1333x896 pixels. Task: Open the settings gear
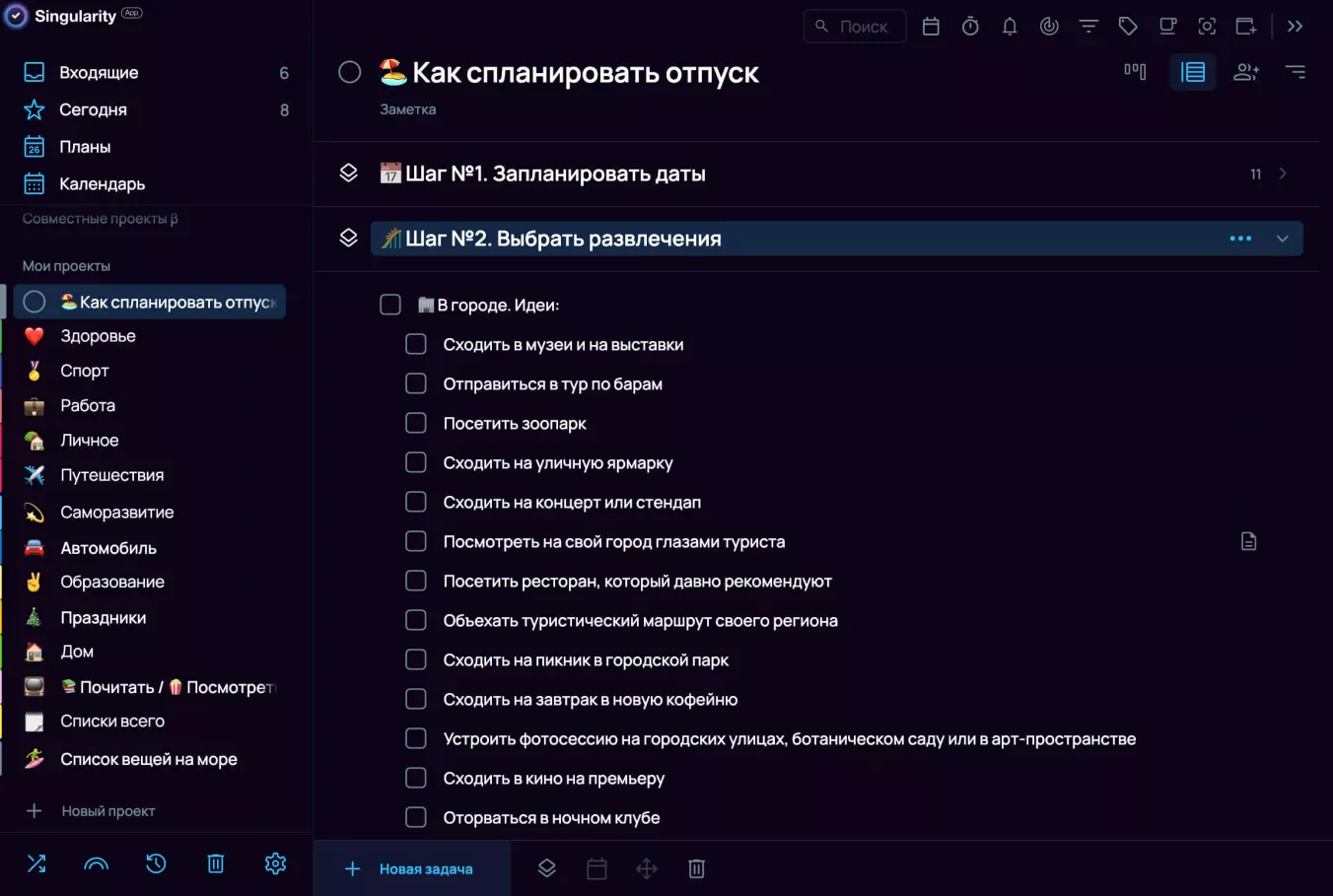pyautogui.click(x=275, y=864)
